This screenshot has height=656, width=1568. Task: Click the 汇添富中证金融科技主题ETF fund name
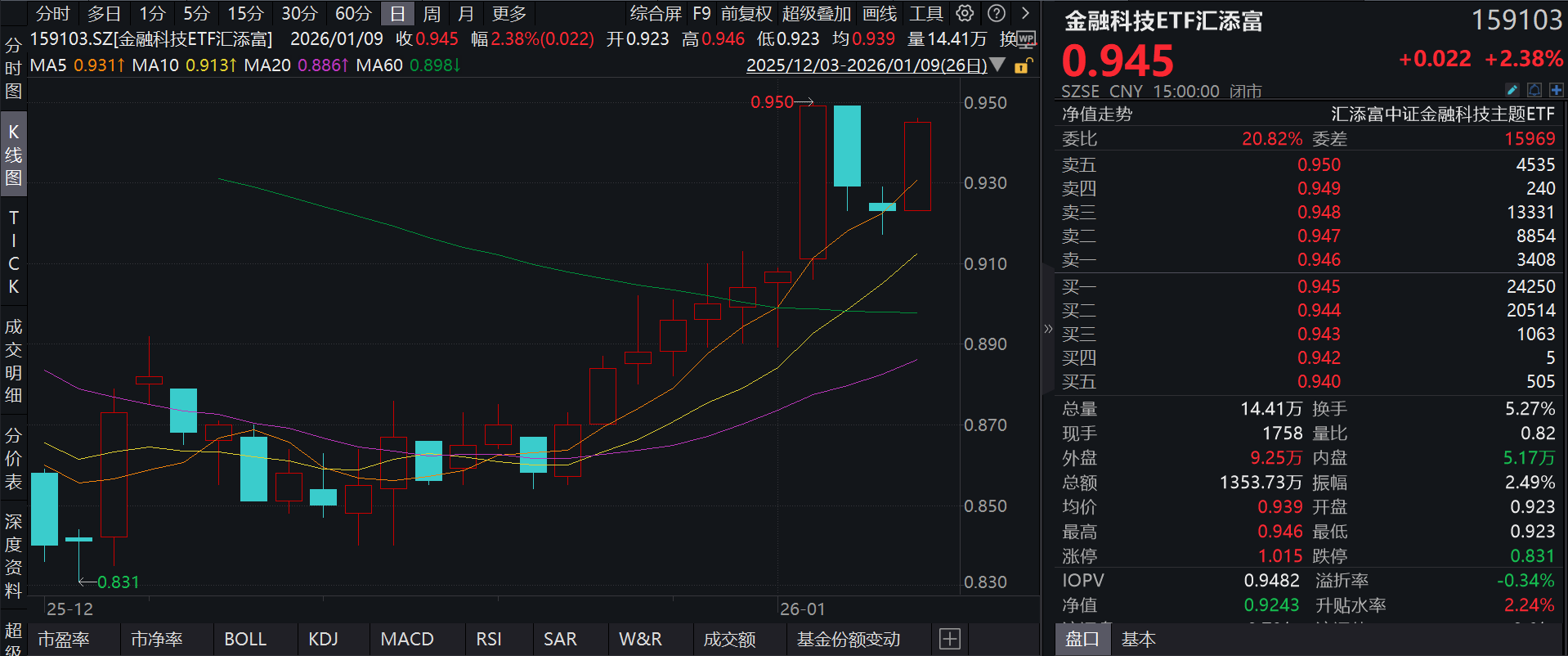point(1442,114)
